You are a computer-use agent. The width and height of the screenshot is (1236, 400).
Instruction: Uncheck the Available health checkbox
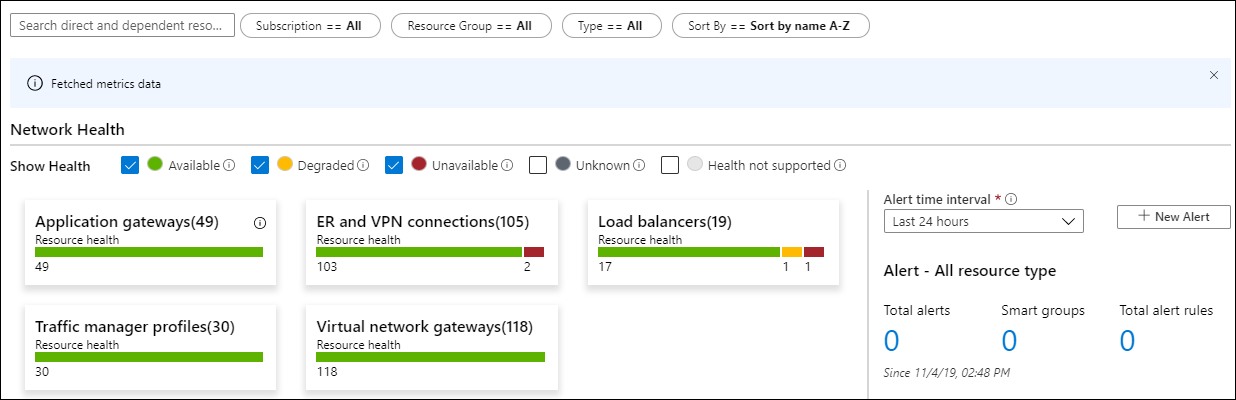click(130, 165)
